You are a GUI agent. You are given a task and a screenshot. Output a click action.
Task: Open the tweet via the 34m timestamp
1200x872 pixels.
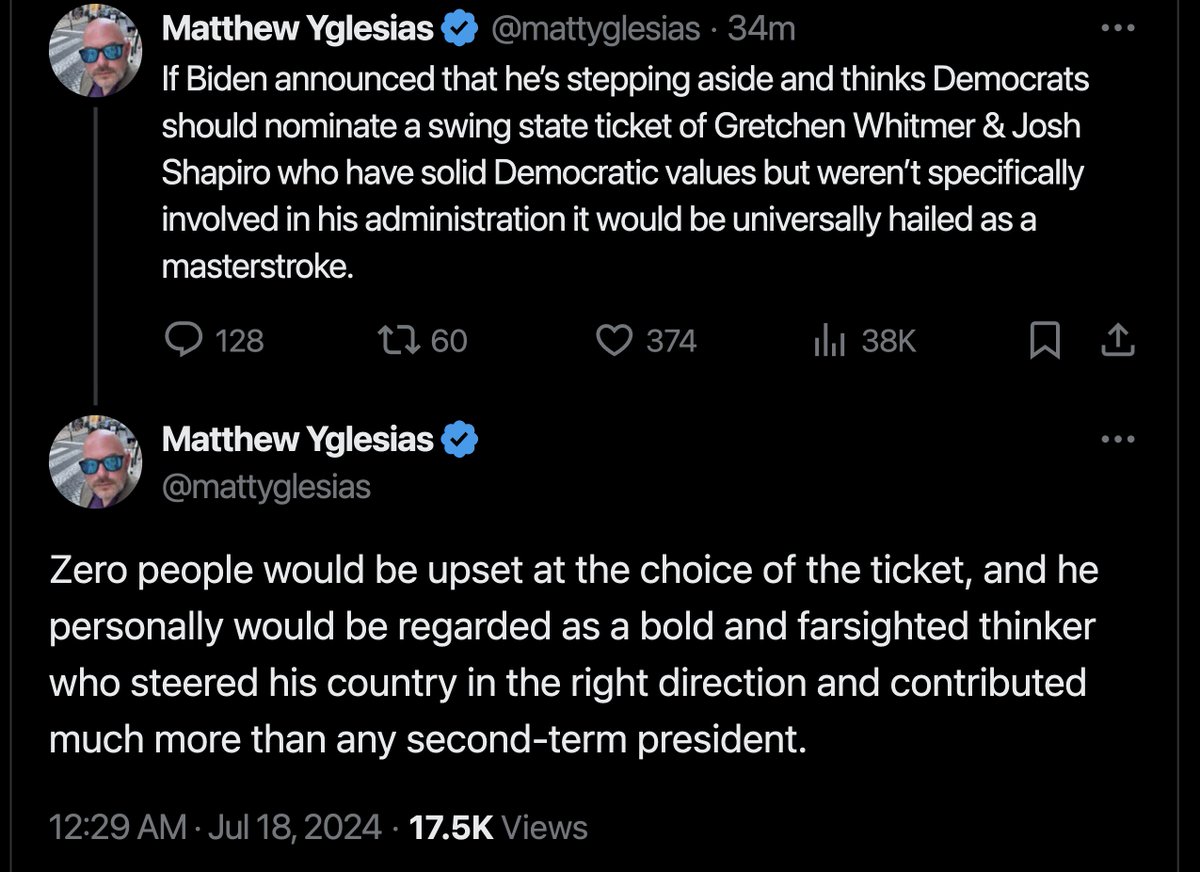(x=761, y=30)
